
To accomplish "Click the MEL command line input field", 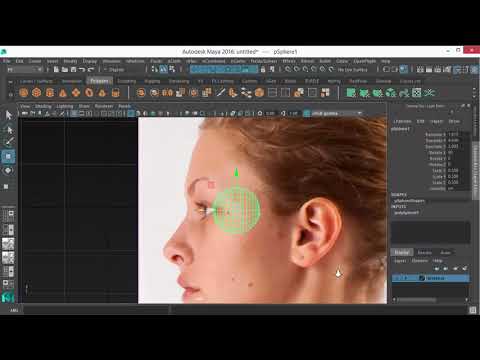I will [x=96, y=310].
